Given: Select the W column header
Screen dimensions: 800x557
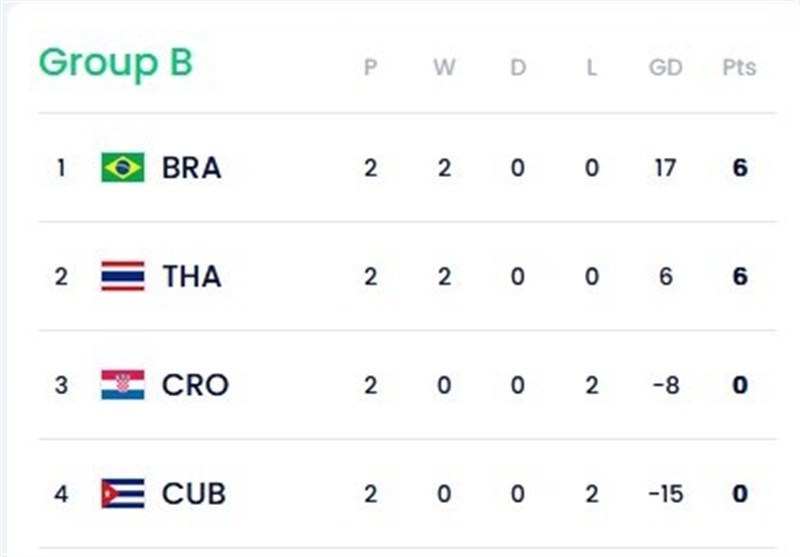Looking at the screenshot, I should coord(444,68).
